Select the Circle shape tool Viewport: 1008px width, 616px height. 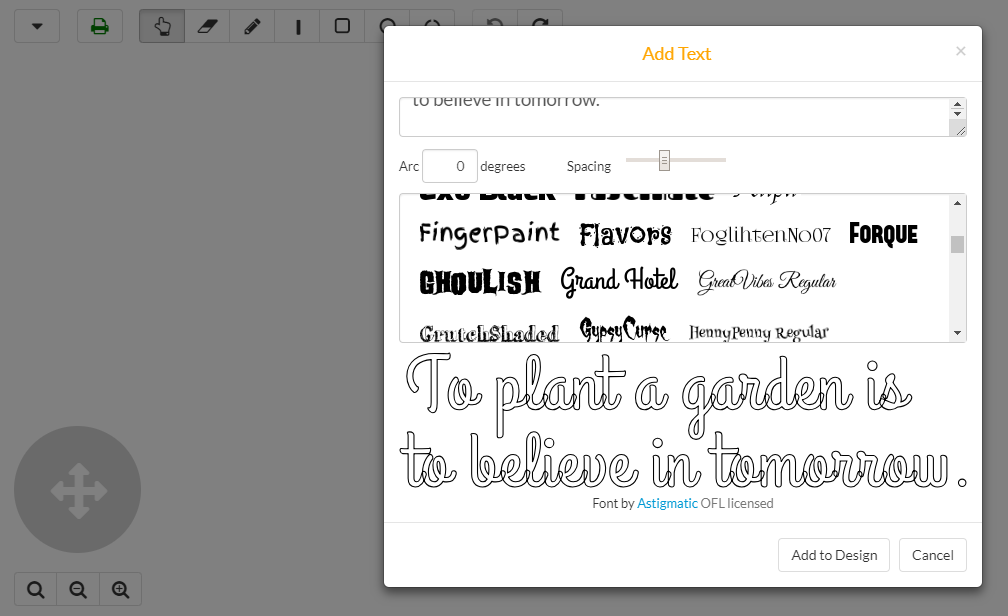(386, 26)
